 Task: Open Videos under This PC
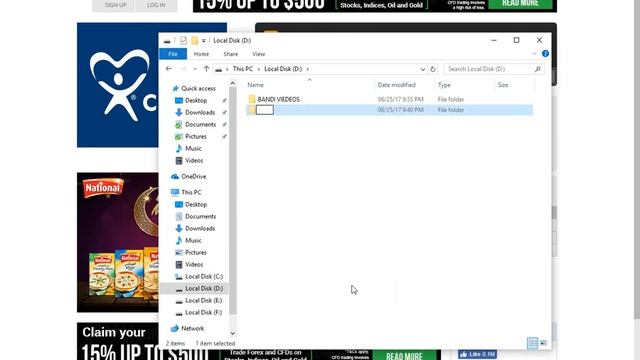193,264
